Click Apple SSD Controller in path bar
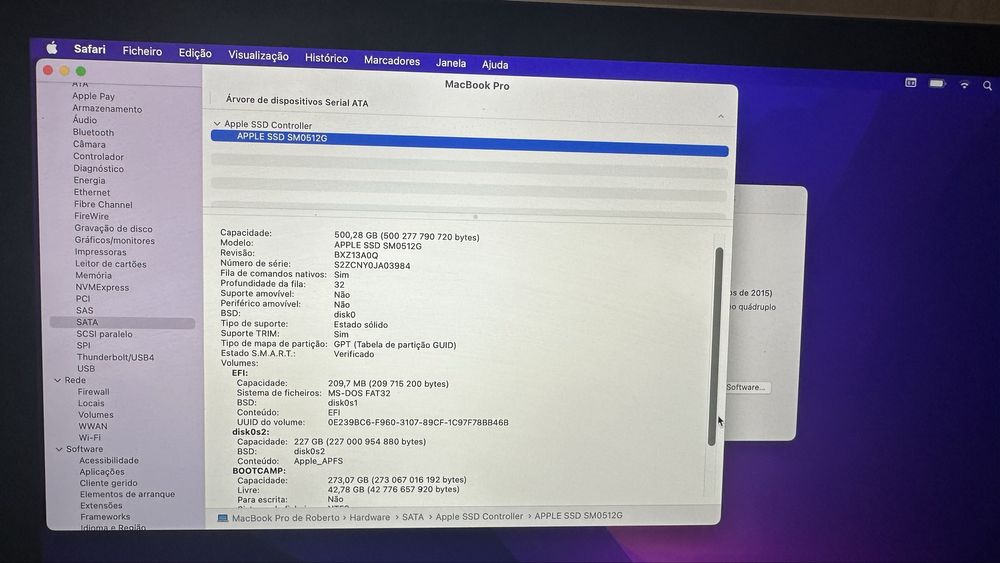This screenshot has height=563, width=1000. (x=479, y=516)
